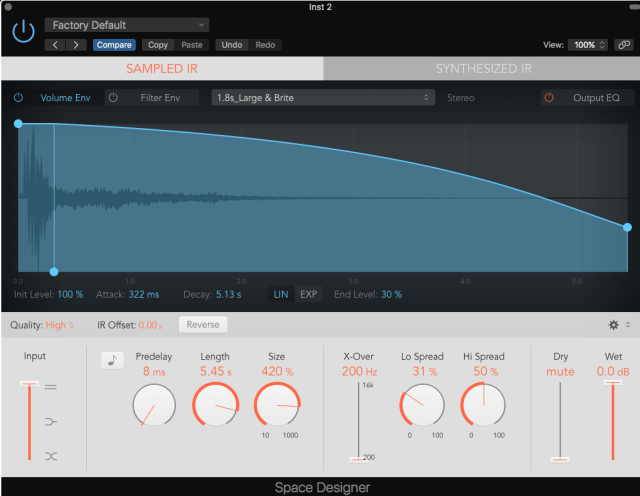Screen dimensions: 640x496
Task: Click the IR Offset value field
Action: (x=150, y=325)
